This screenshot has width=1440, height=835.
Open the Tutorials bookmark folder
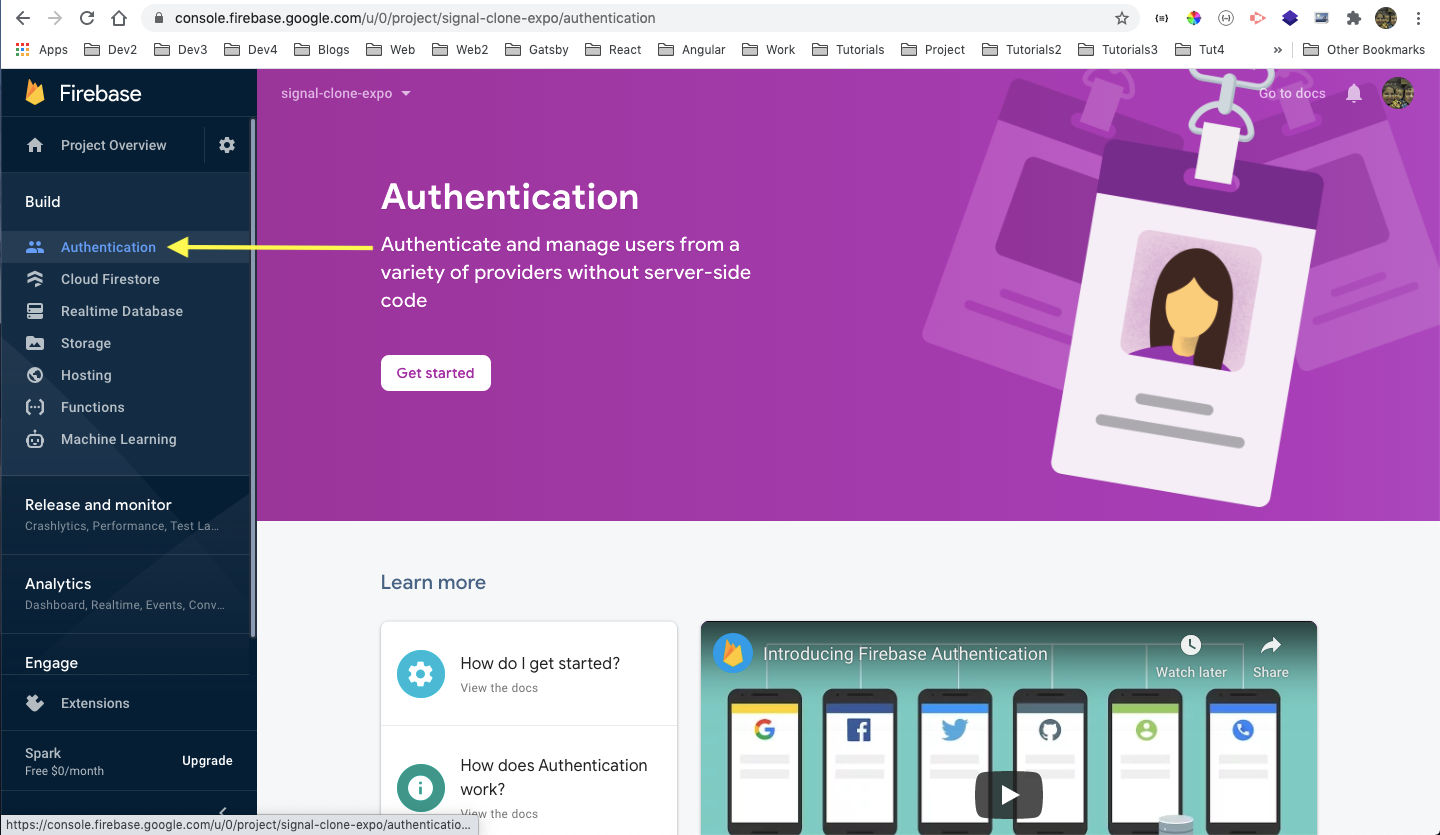pos(849,49)
